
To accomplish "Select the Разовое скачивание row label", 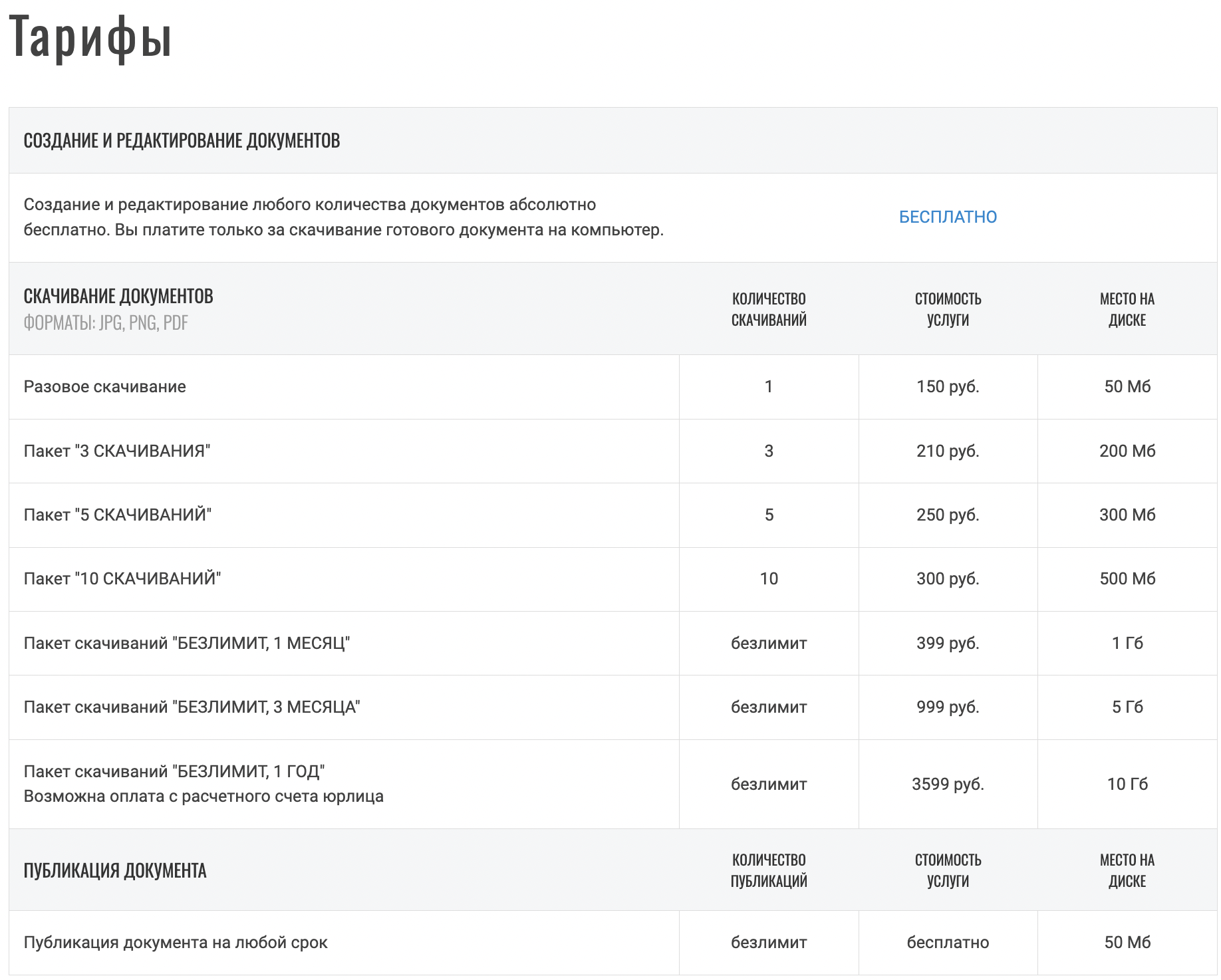I will tap(104, 387).
